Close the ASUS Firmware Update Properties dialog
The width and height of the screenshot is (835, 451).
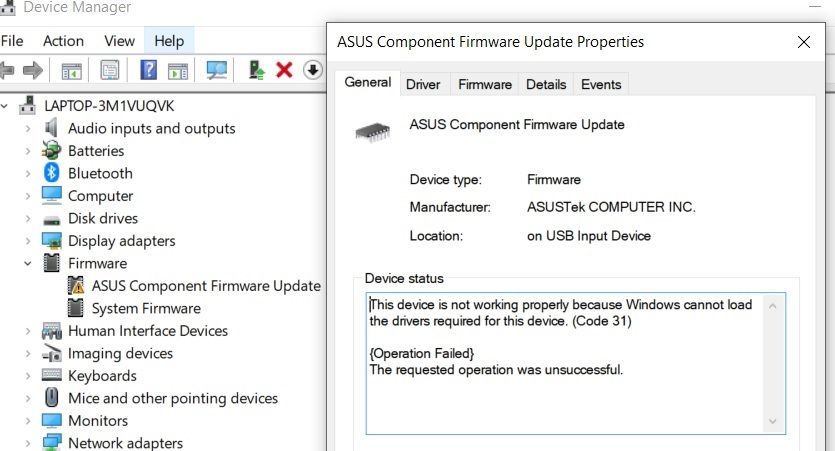(804, 42)
